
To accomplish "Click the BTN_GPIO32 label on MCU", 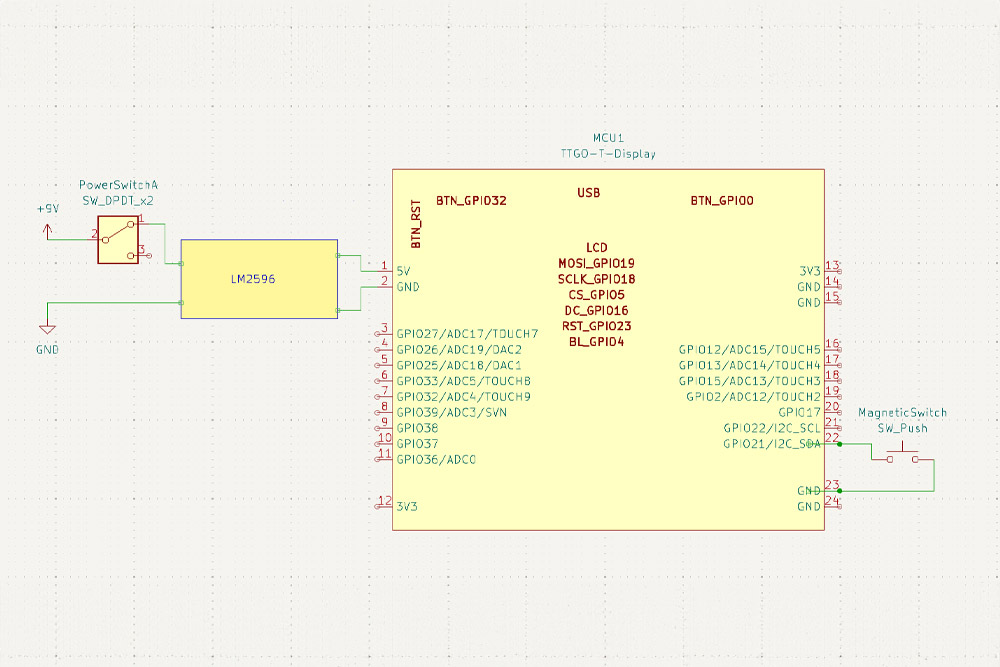I will [472, 201].
